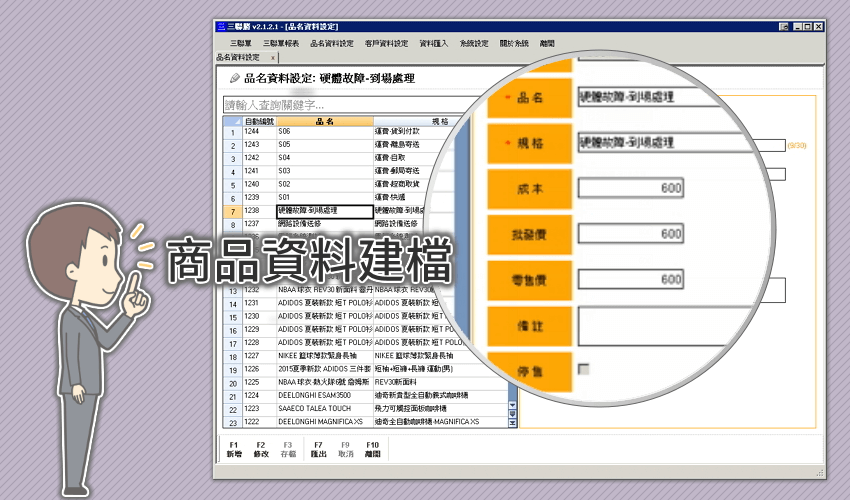Select the NIKEE 籃球薄款緊身長袖 name cell
This screenshot has width=850, height=500.
point(325,356)
